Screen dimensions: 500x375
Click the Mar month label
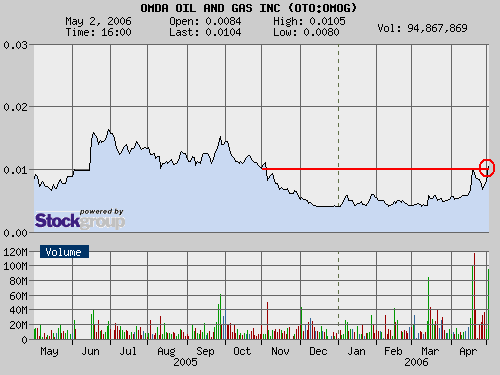430,351
